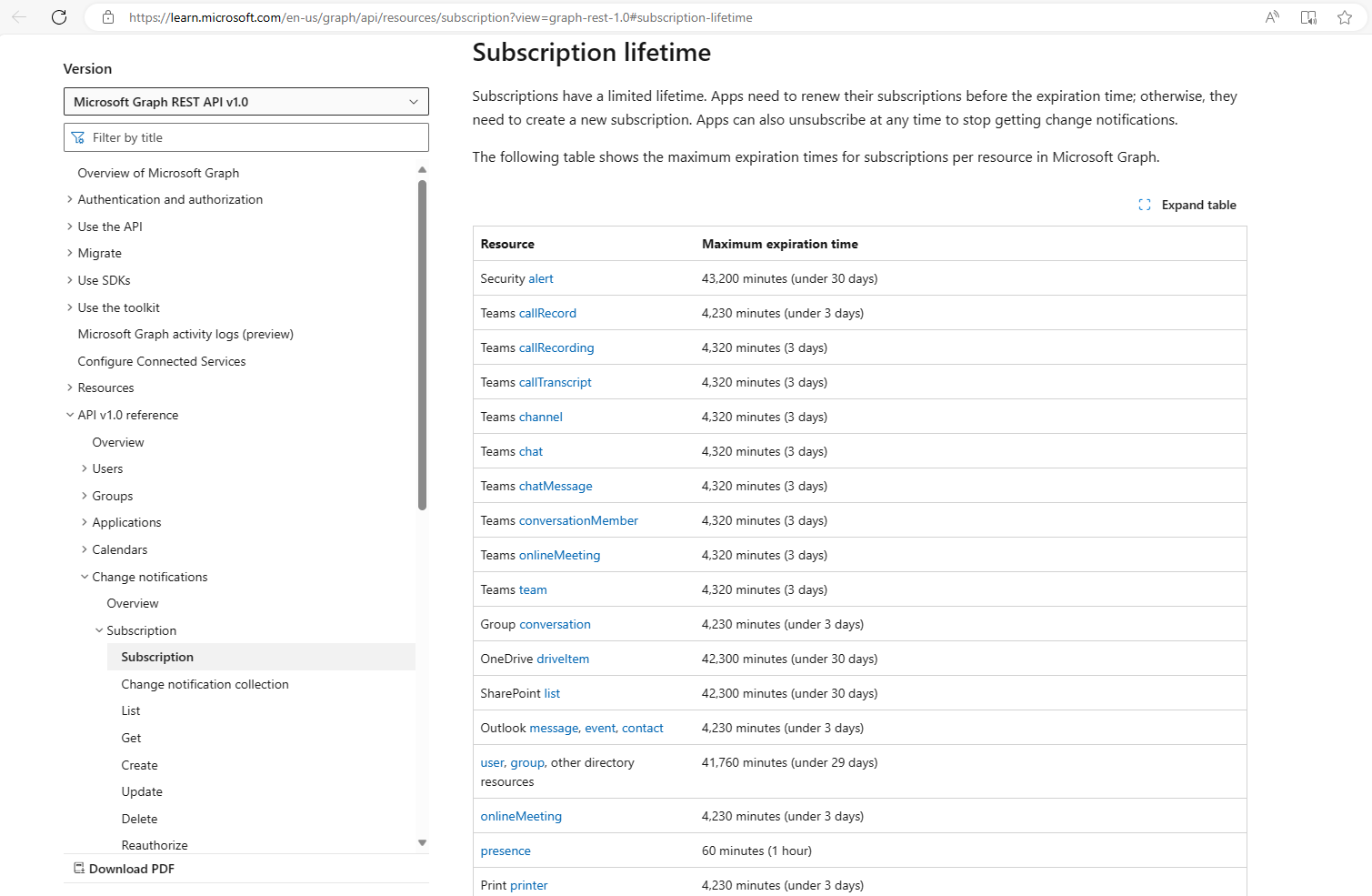
Task: Open the Print printer link
Action: [529, 885]
